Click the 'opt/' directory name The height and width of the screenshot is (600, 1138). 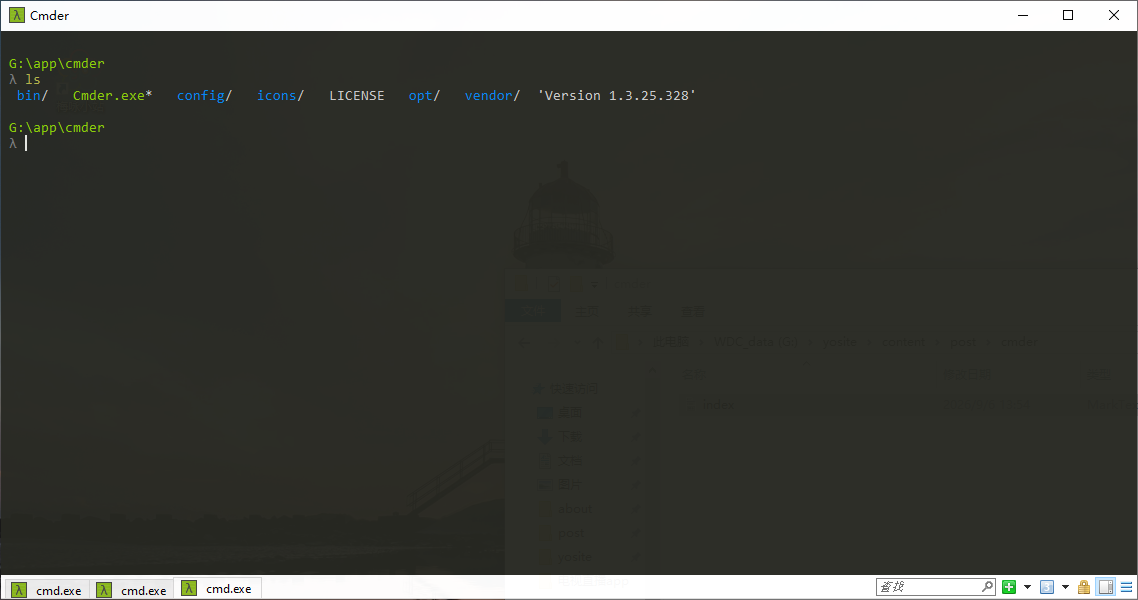point(424,96)
